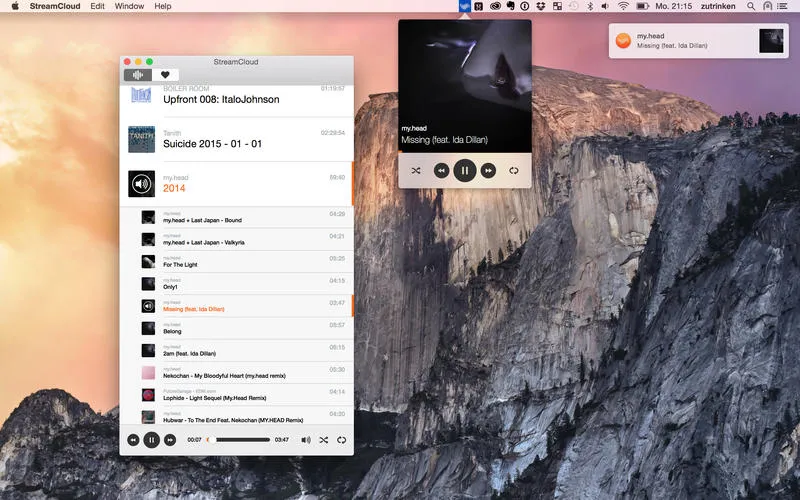
Task: Open the Window menu
Action: [129, 6]
